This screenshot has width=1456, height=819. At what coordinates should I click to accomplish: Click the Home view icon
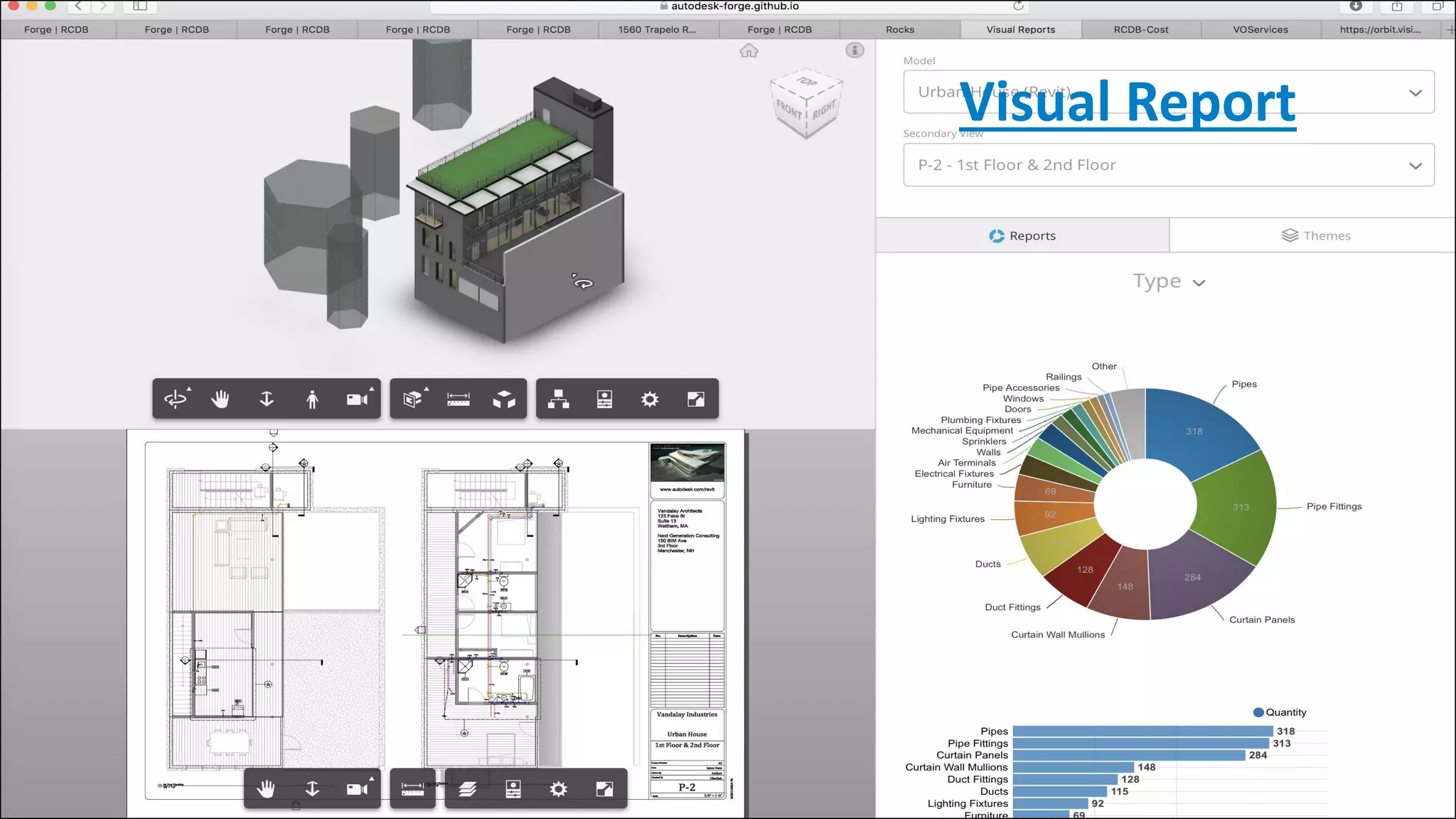coord(749,50)
